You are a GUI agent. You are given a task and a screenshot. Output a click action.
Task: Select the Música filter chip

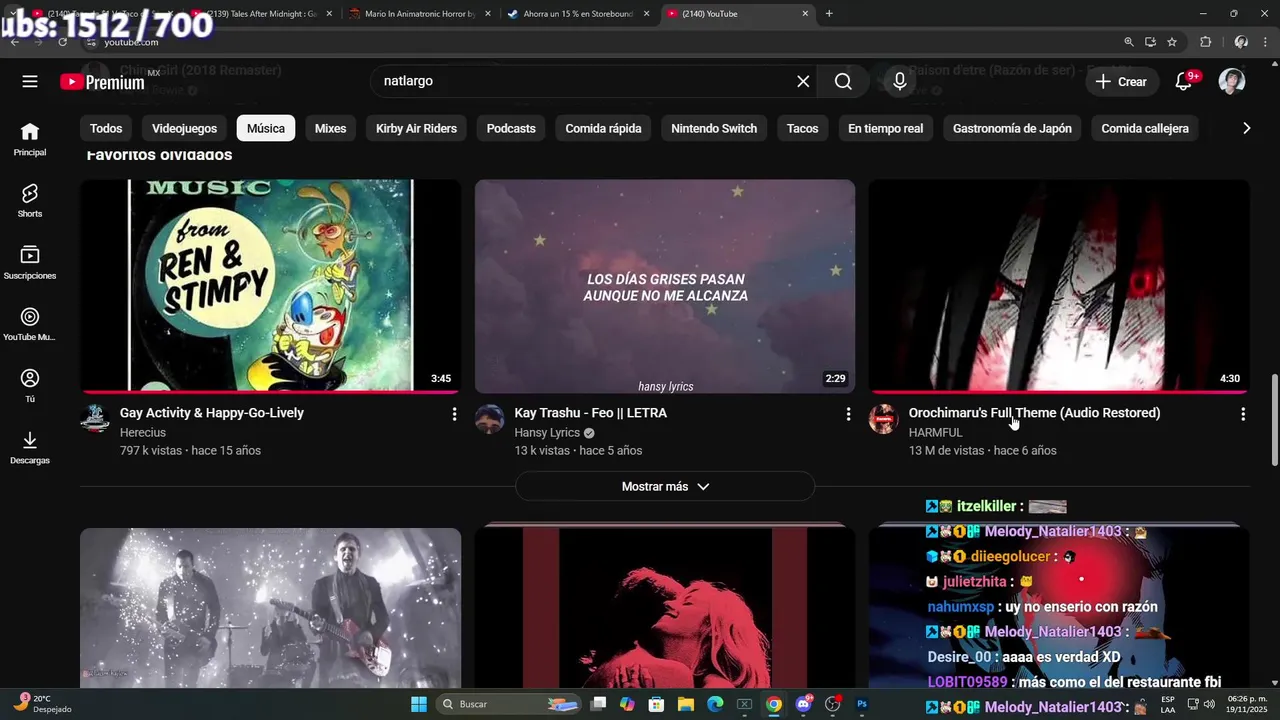pos(266,128)
